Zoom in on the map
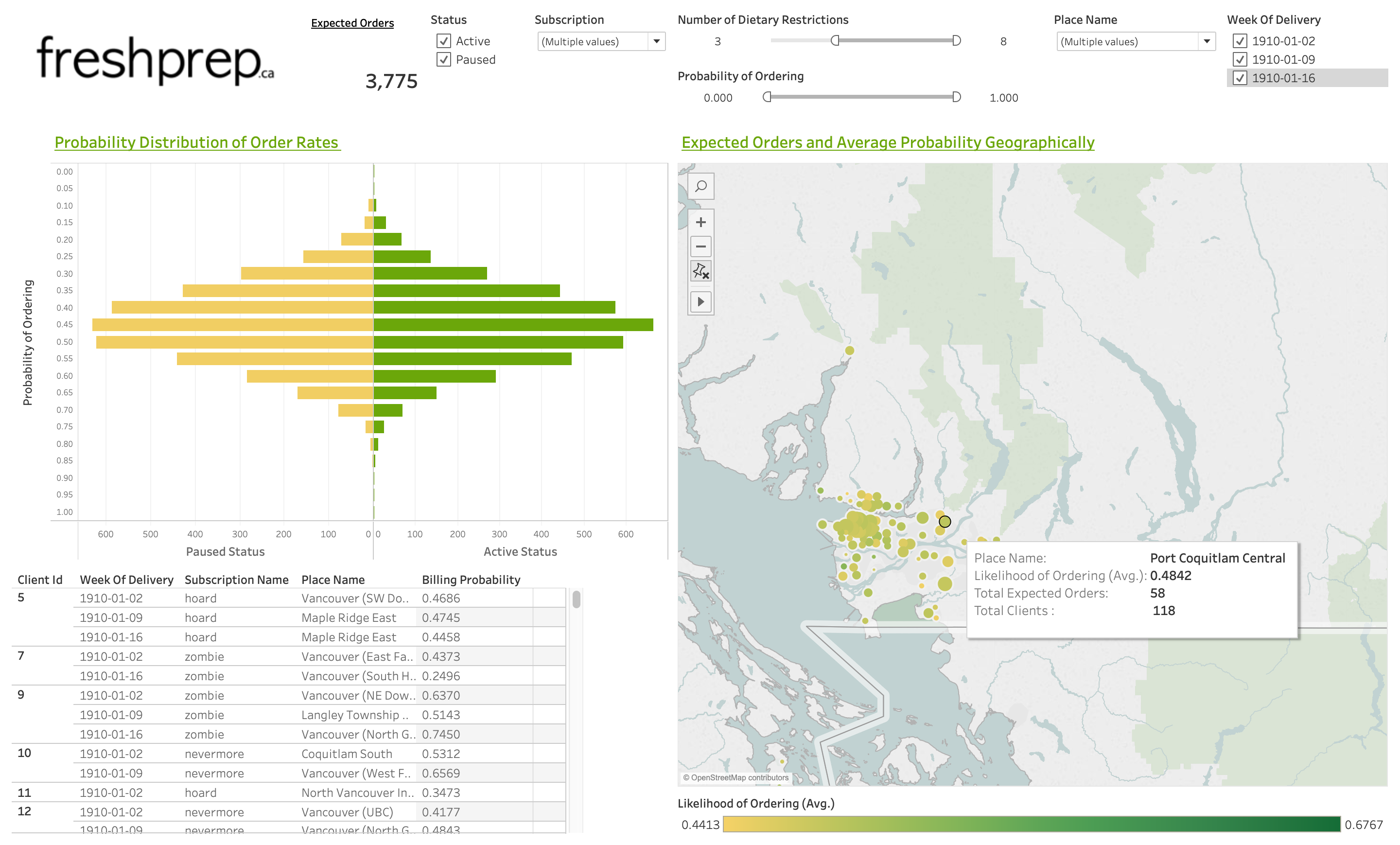 point(700,222)
